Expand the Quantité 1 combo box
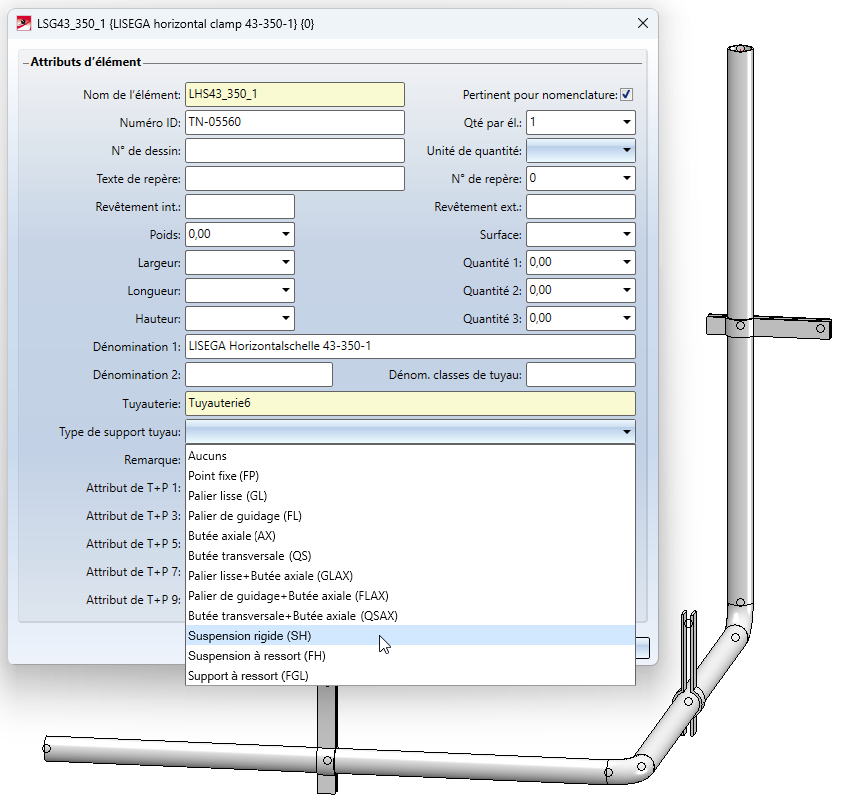The image size is (844, 804). pyautogui.click(x=627, y=262)
